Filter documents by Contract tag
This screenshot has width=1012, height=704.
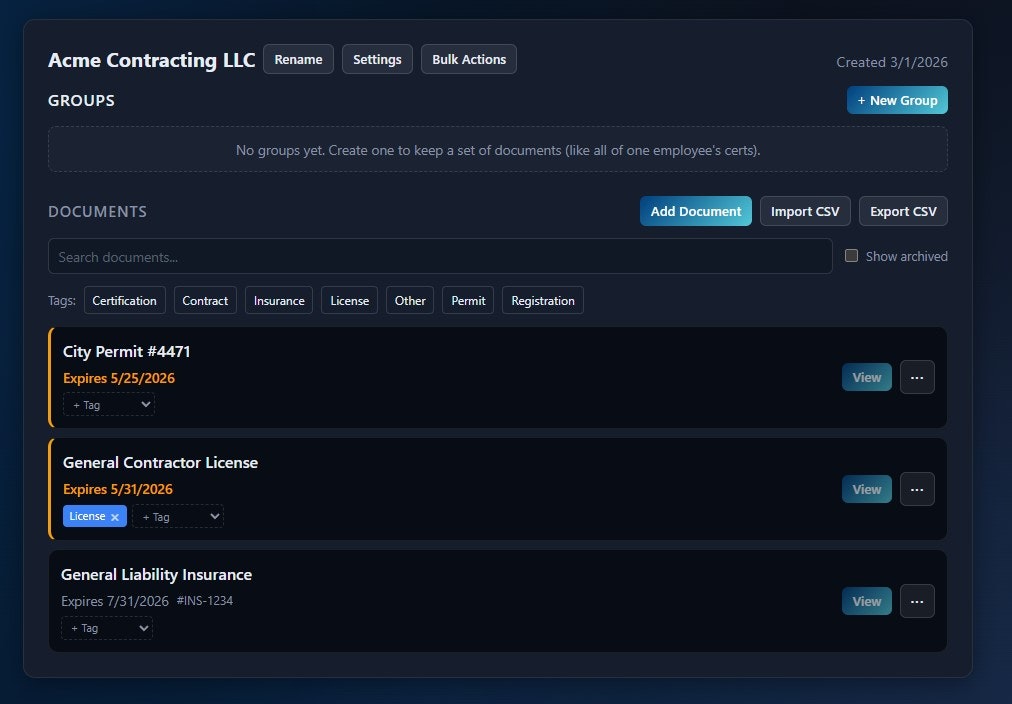205,301
